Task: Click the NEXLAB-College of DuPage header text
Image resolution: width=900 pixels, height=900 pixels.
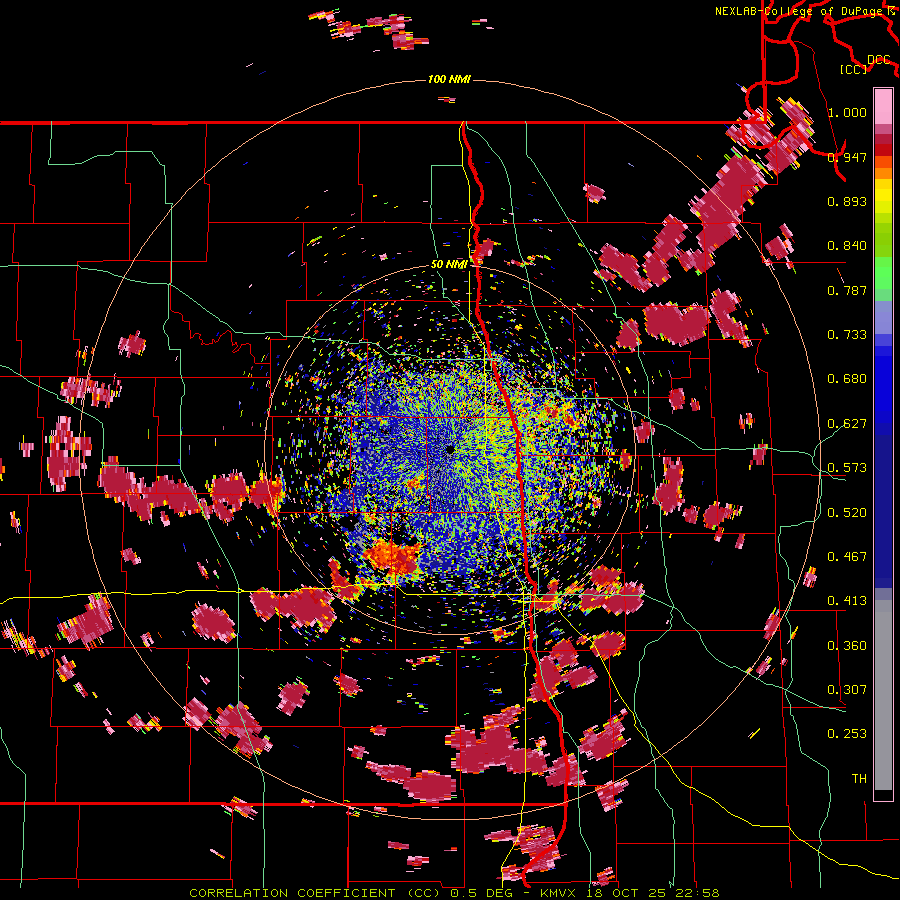Action: pos(805,11)
